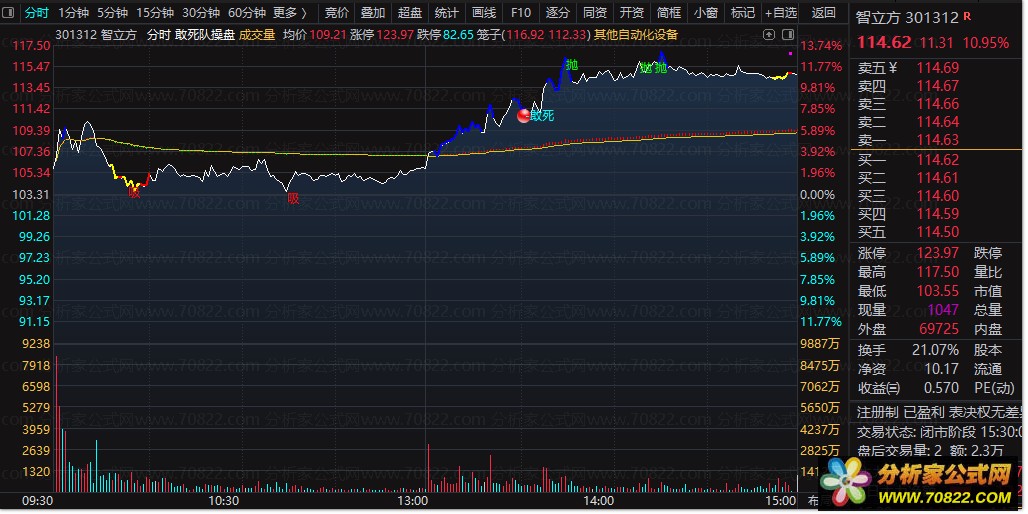Open the F10 company info

(521, 12)
